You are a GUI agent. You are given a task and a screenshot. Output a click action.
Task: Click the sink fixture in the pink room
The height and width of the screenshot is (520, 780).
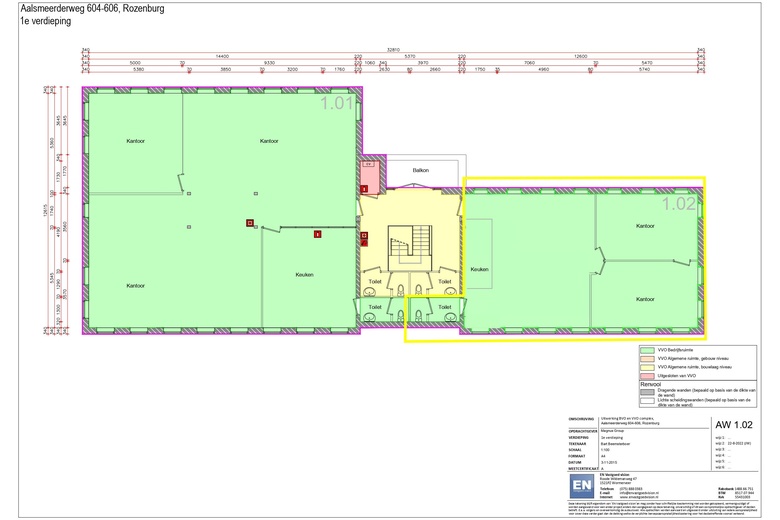(368, 163)
